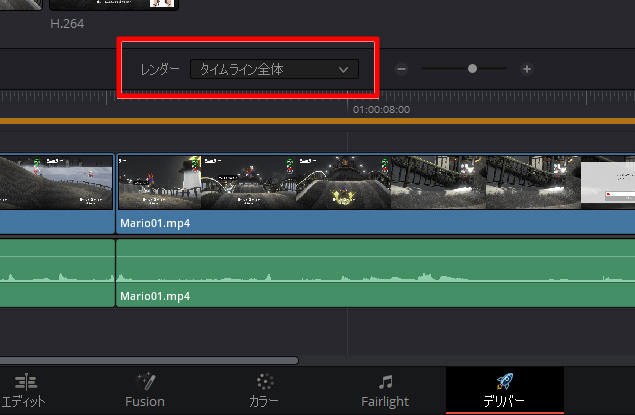The width and height of the screenshot is (635, 415).
Task: Click the Fusion wand icon
Action: pos(145,381)
